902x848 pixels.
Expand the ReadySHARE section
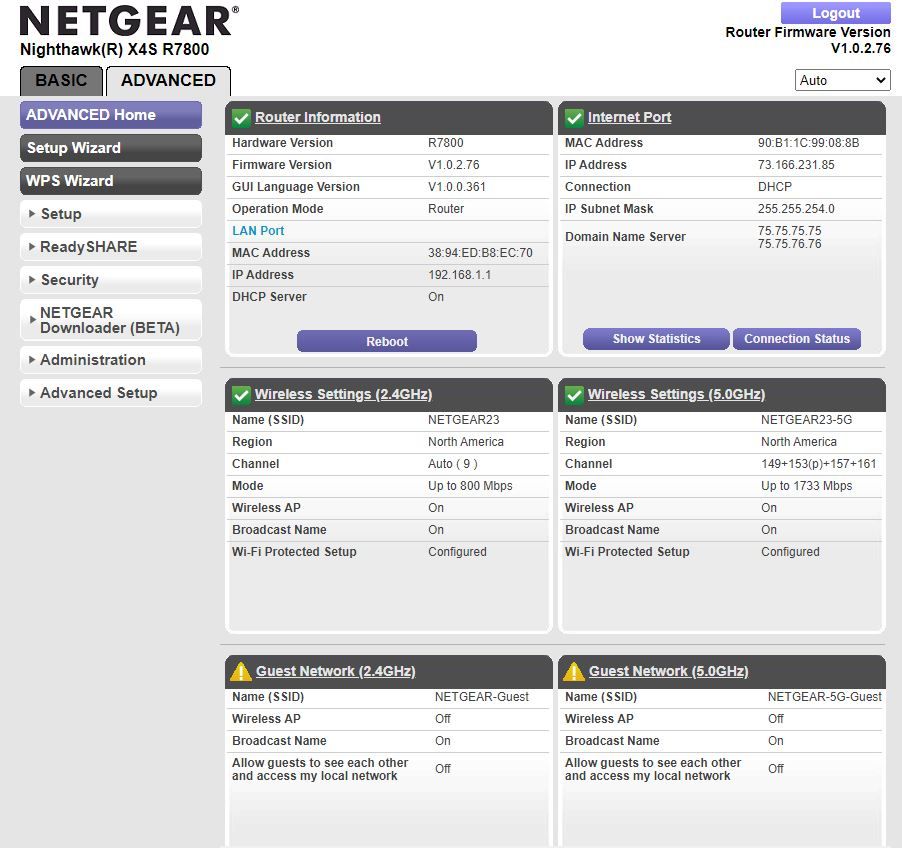click(x=110, y=247)
